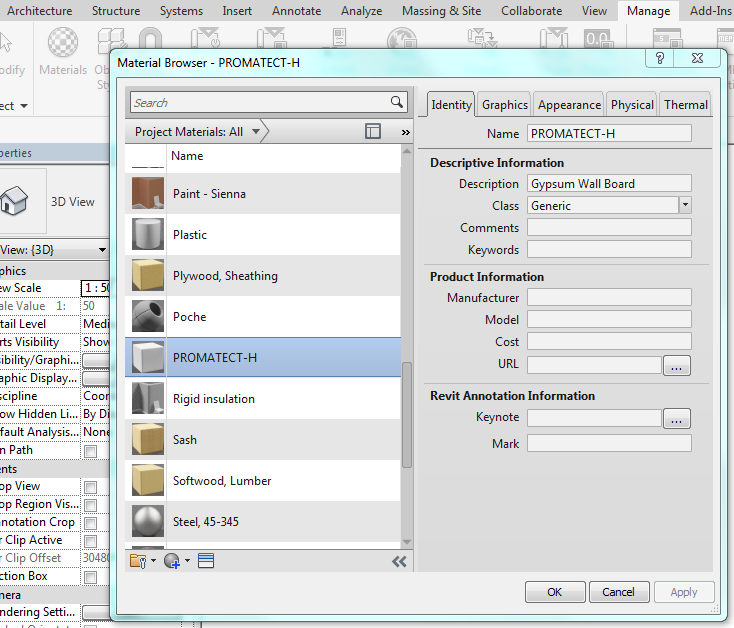
Task: Switch to the Appearance tab
Action: [569, 104]
